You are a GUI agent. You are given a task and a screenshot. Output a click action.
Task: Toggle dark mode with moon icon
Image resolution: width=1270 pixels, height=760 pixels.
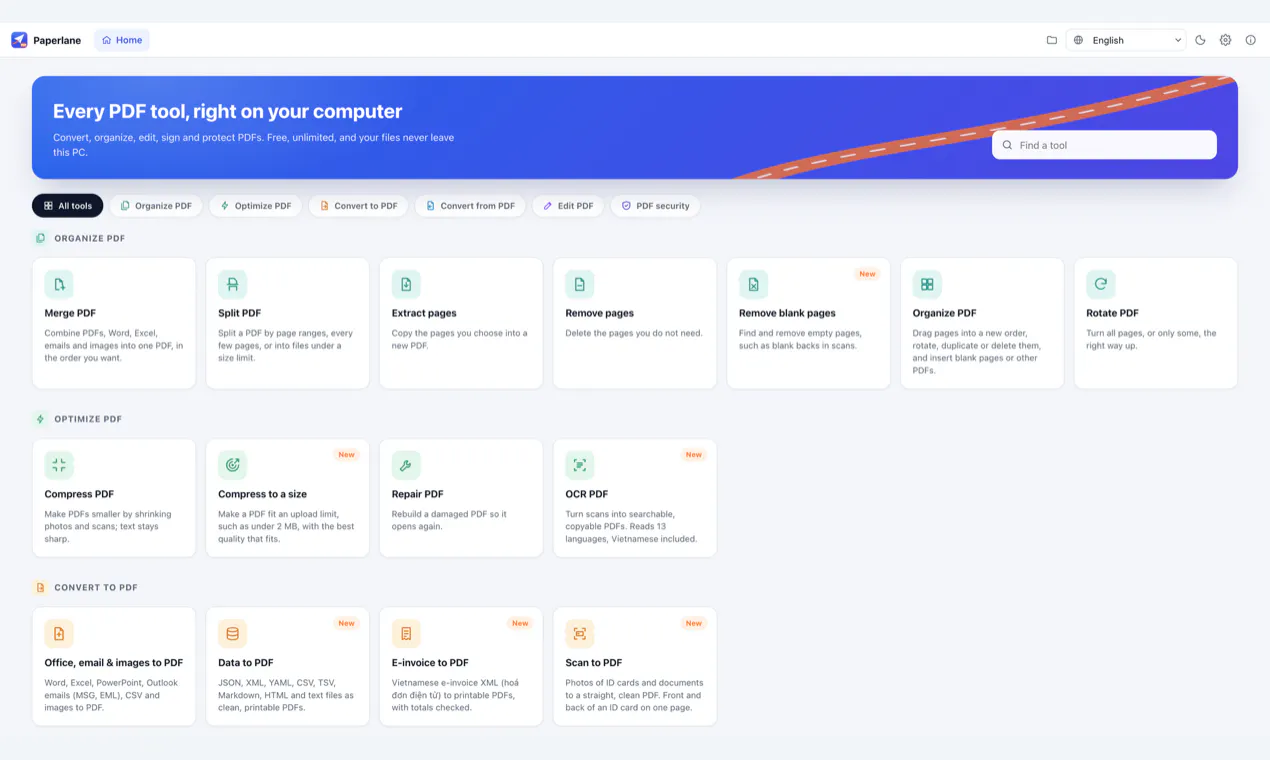pos(1201,40)
